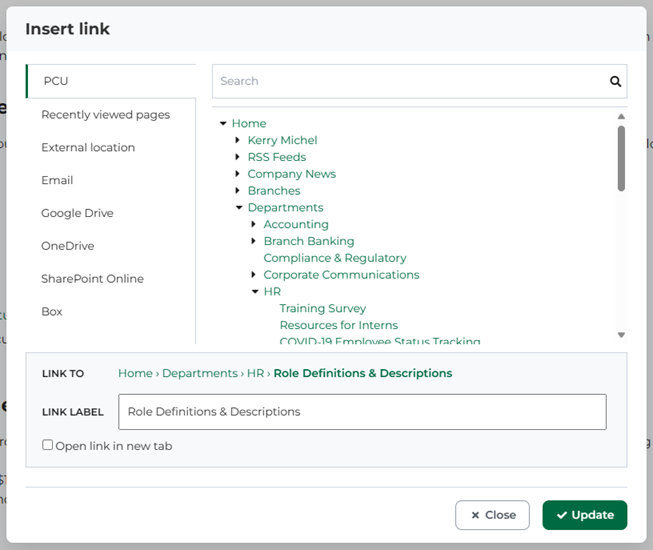Select Home in the page tree
653x550 pixels.
249,123
